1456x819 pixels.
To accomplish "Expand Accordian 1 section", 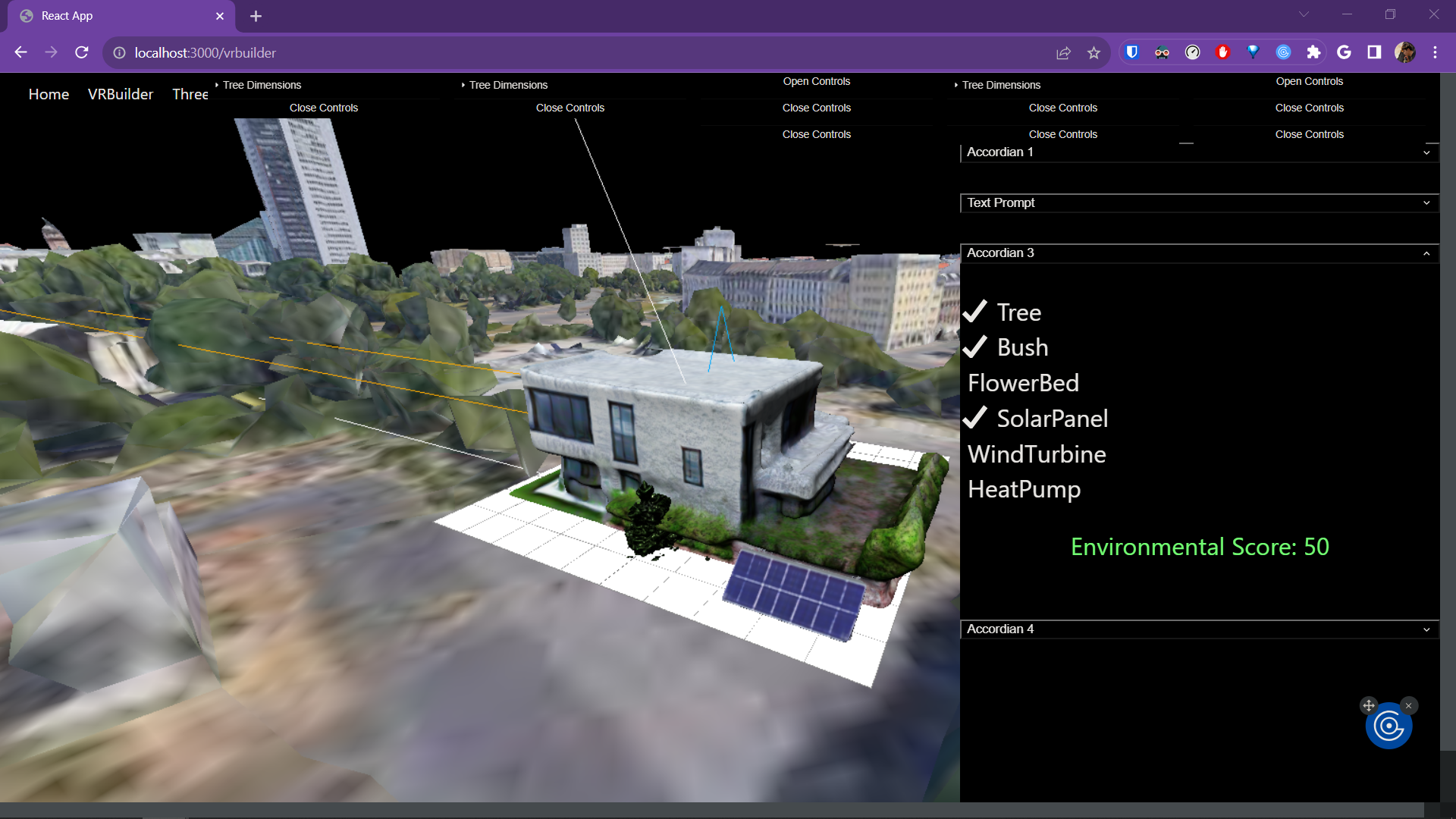I will click(x=1198, y=152).
